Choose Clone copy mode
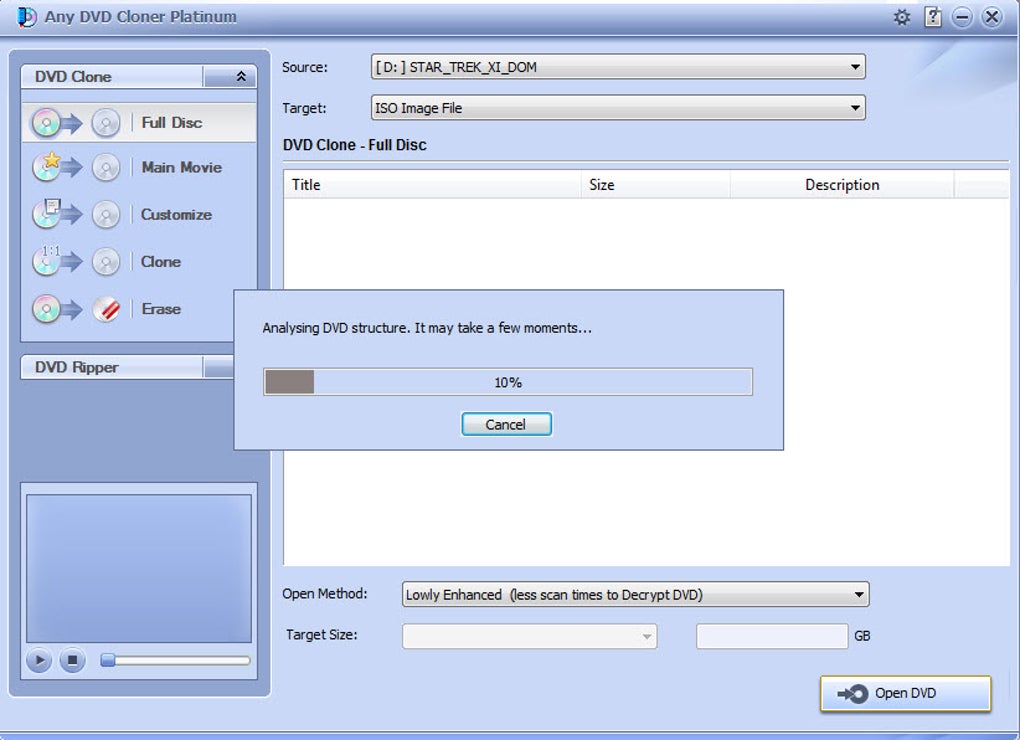The height and width of the screenshot is (740, 1020). 161,261
